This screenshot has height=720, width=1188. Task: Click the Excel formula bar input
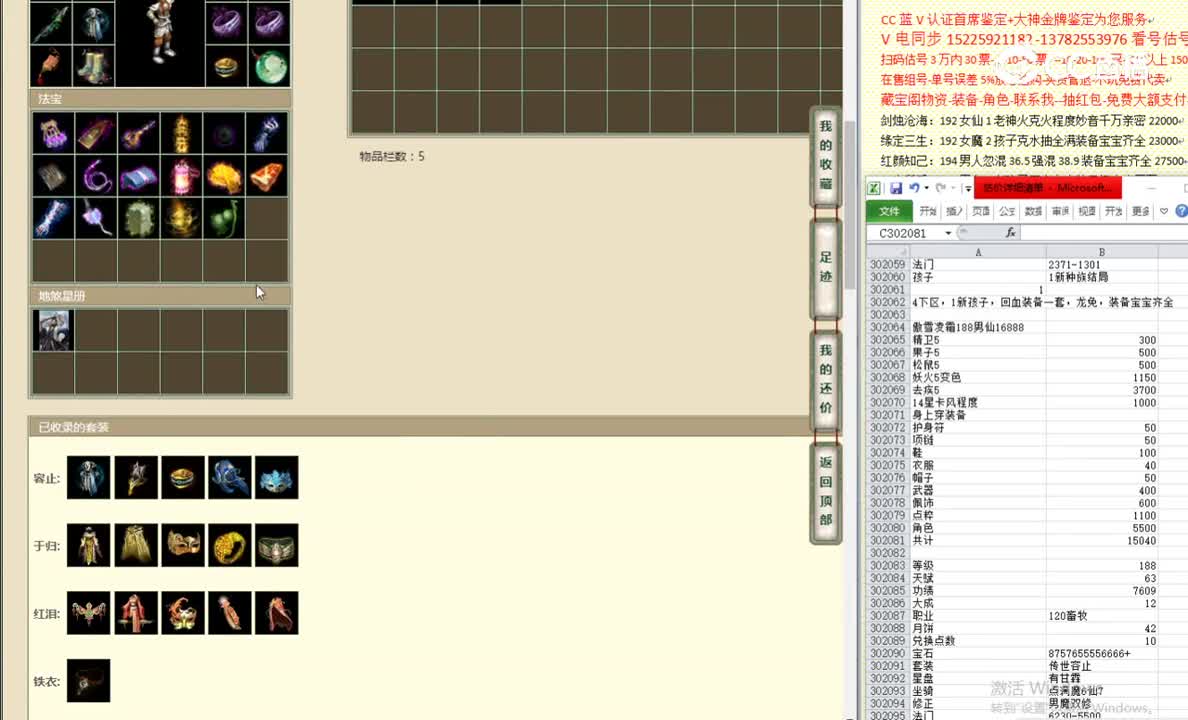[x=1104, y=233]
